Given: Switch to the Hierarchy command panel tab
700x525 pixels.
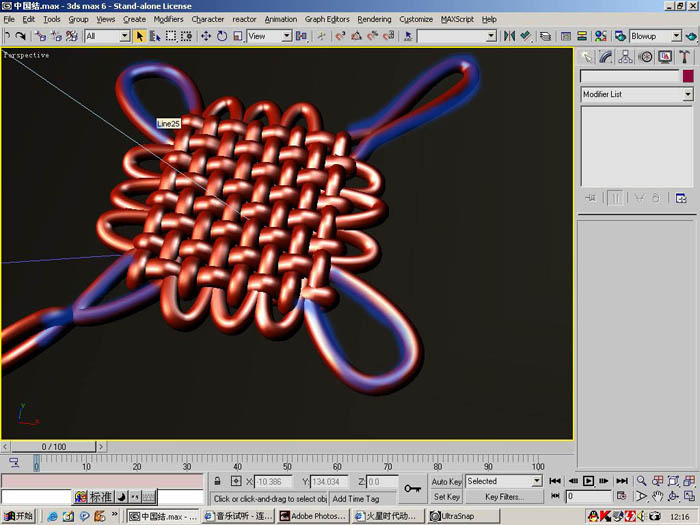Looking at the screenshot, I should [x=625, y=57].
